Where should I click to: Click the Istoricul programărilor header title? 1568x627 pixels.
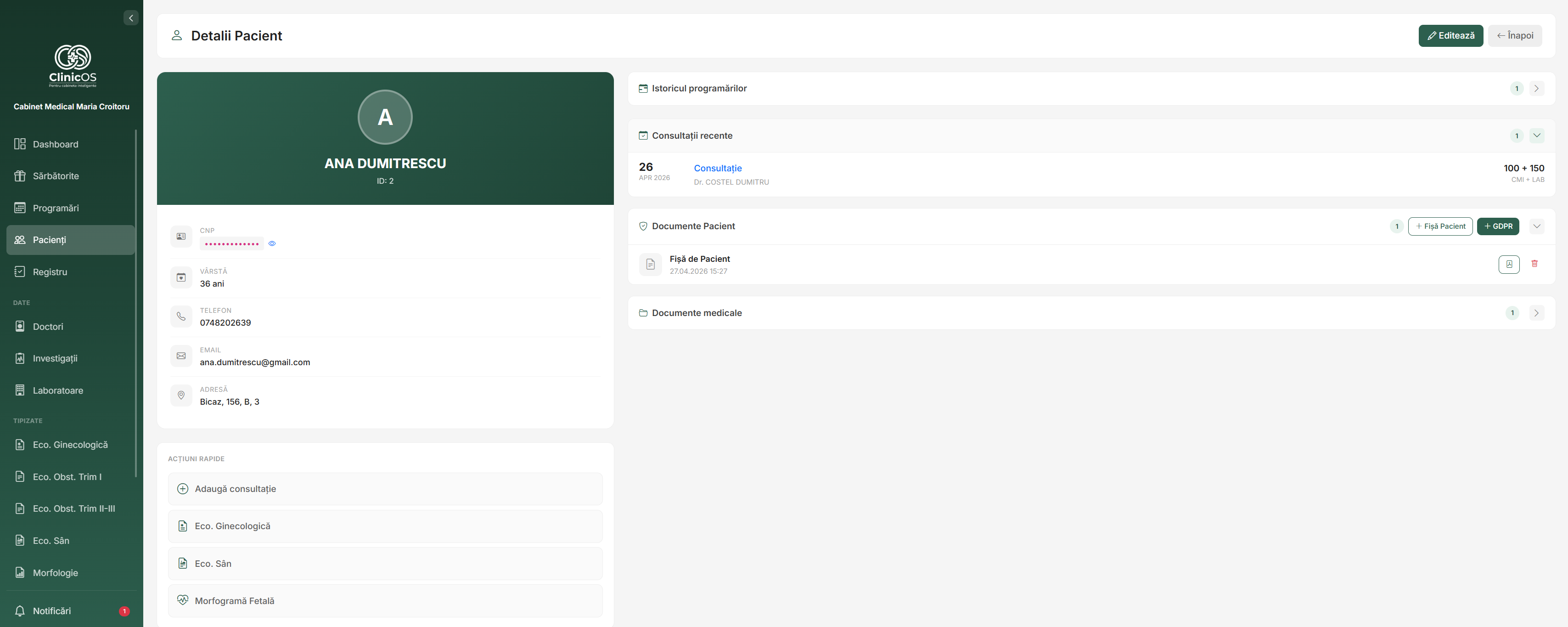(699, 89)
